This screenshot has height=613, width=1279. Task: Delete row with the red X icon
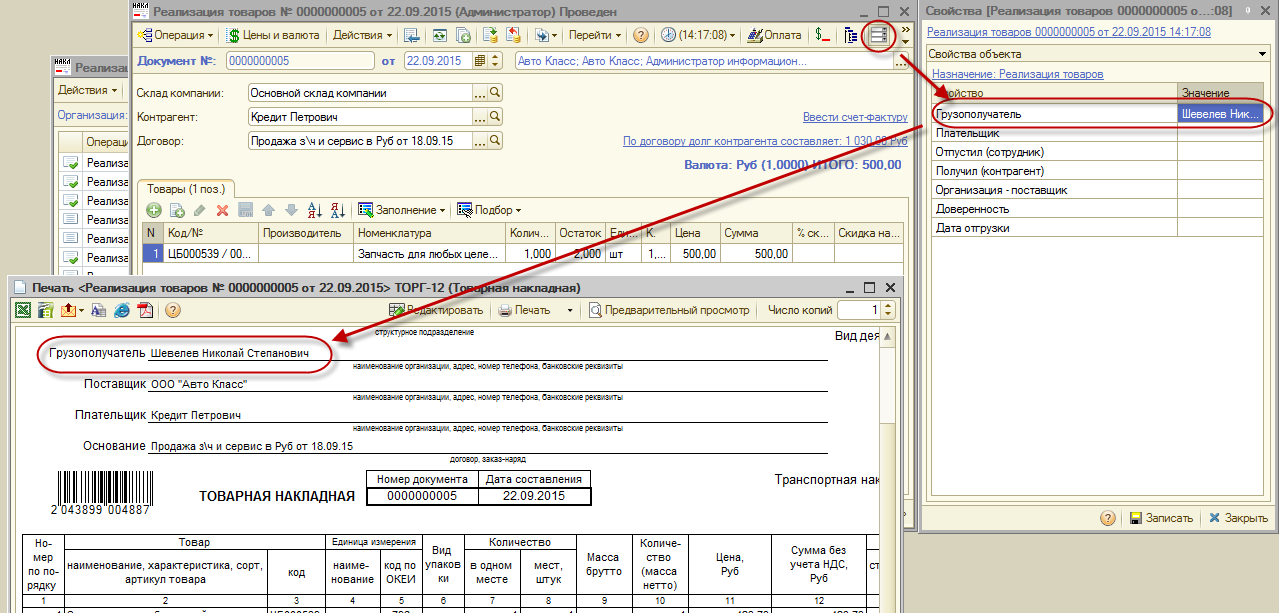pyautogui.click(x=223, y=210)
